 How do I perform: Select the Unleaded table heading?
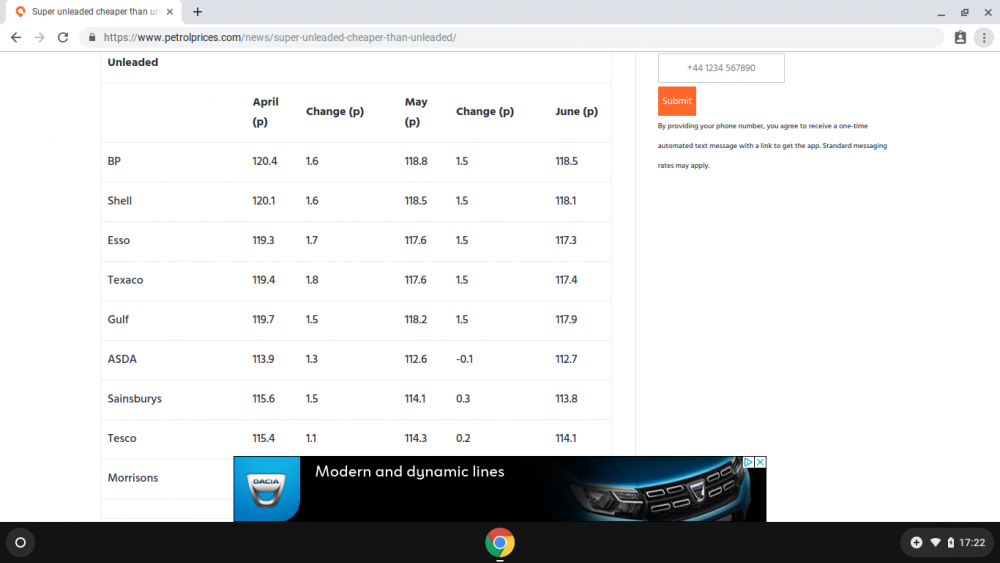pyautogui.click(x=133, y=62)
